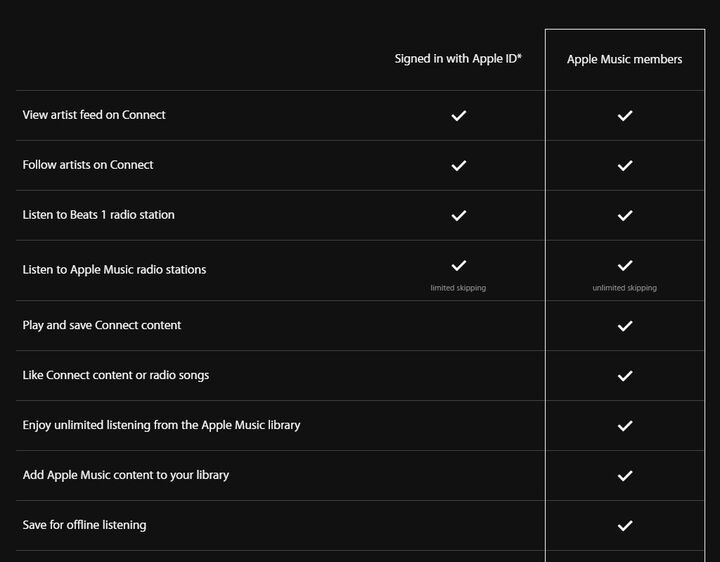720x562 pixels.
Task: Click checkmark for unlimited listening row
Action: click(625, 426)
